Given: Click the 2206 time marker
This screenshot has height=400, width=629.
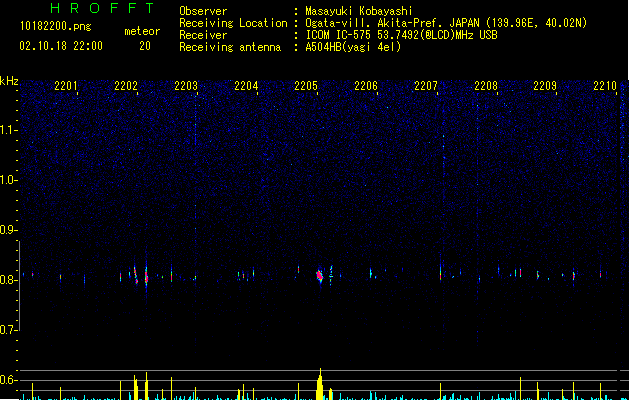Looking at the screenshot, I should [x=366, y=86].
